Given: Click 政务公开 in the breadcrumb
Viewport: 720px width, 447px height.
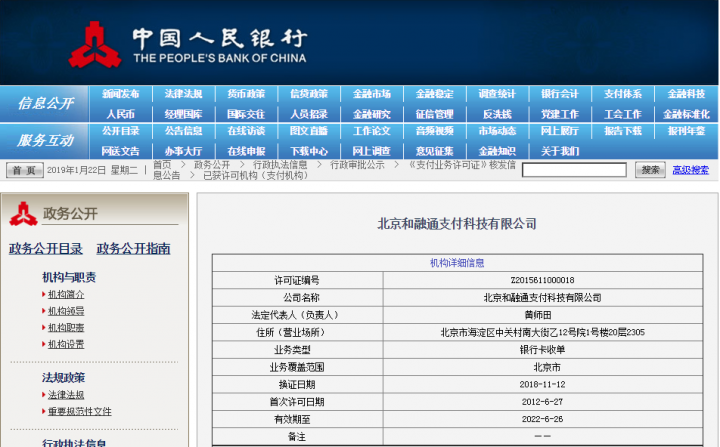Looking at the screenshot, I should pyautogui.click(x=212, y=165).
